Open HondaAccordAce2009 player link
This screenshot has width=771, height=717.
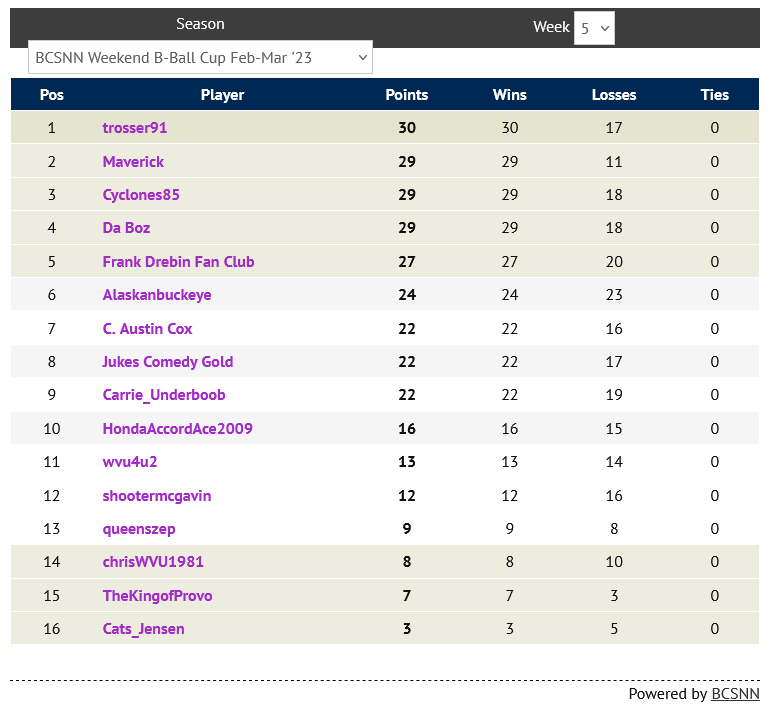click(x=177, y=429)
